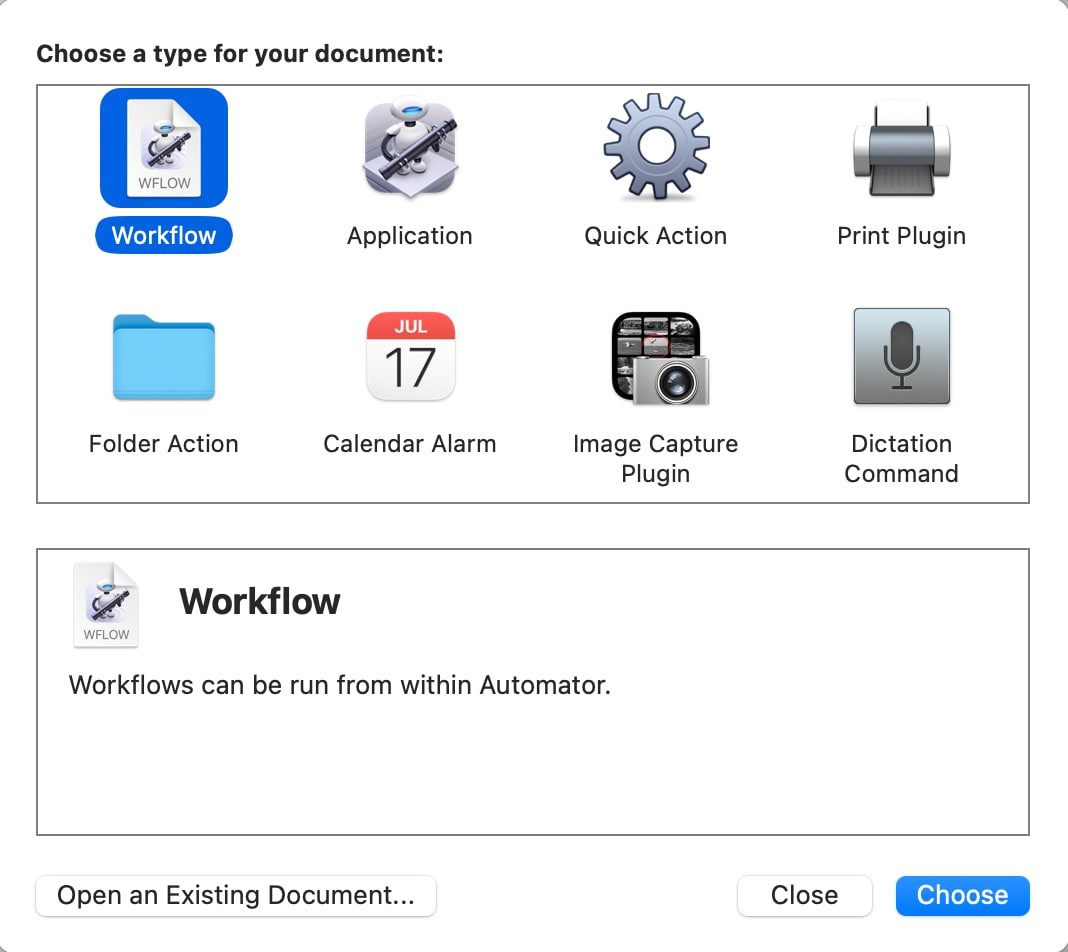Choose the Print Plugin printer icon

901,148
